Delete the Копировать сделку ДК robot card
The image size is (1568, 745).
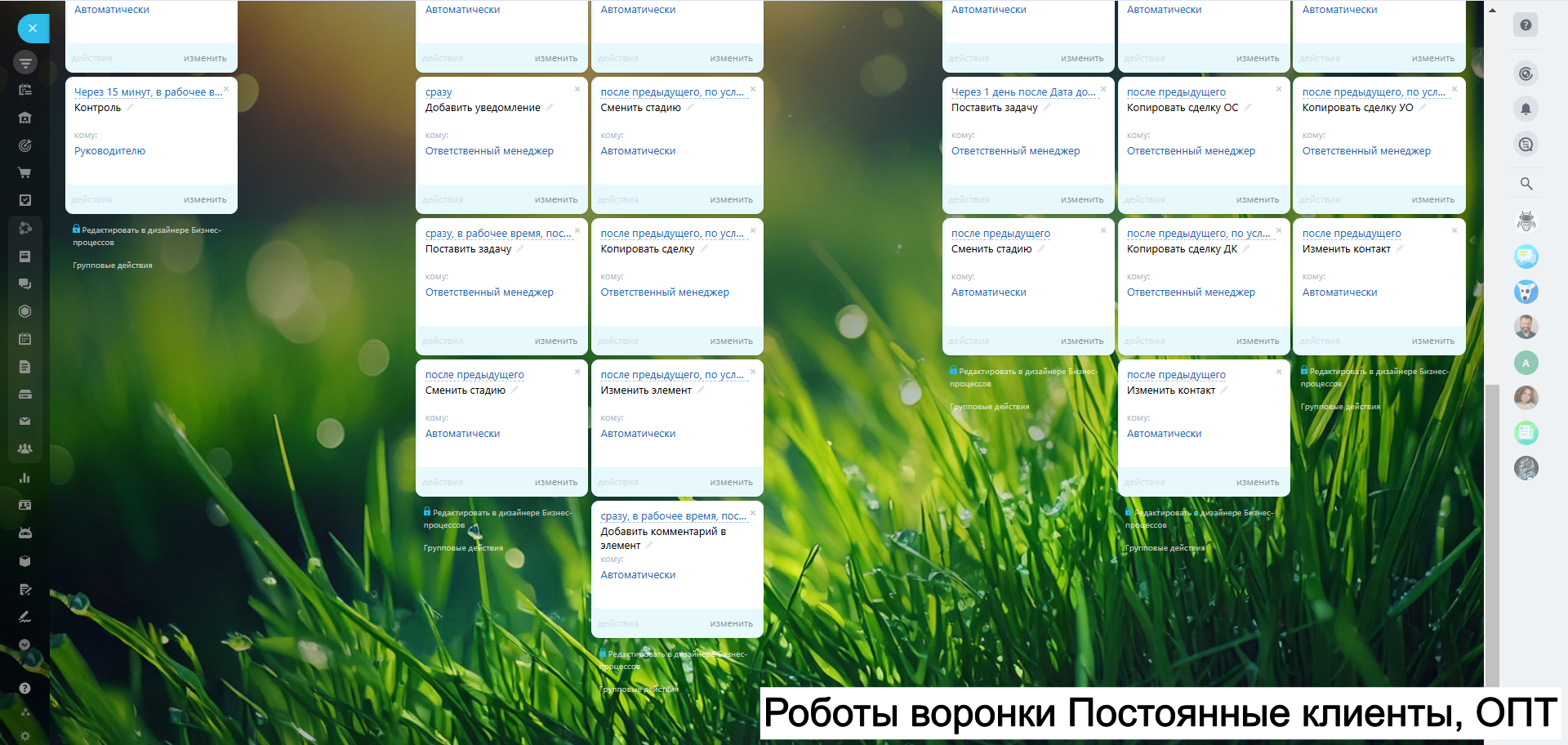[x=1279, y=230]
